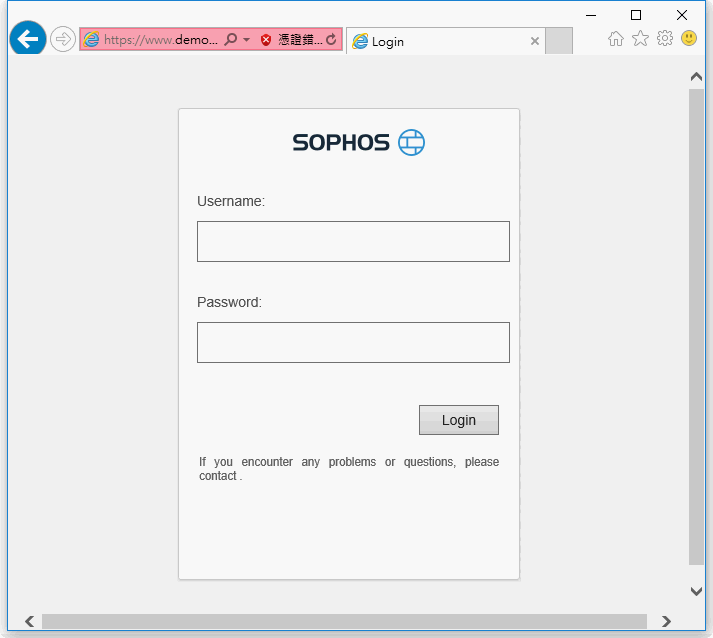Viewport: 713px width, 638px height.
Task: Click the search magnifier in address bar
Action: (231, 39)
